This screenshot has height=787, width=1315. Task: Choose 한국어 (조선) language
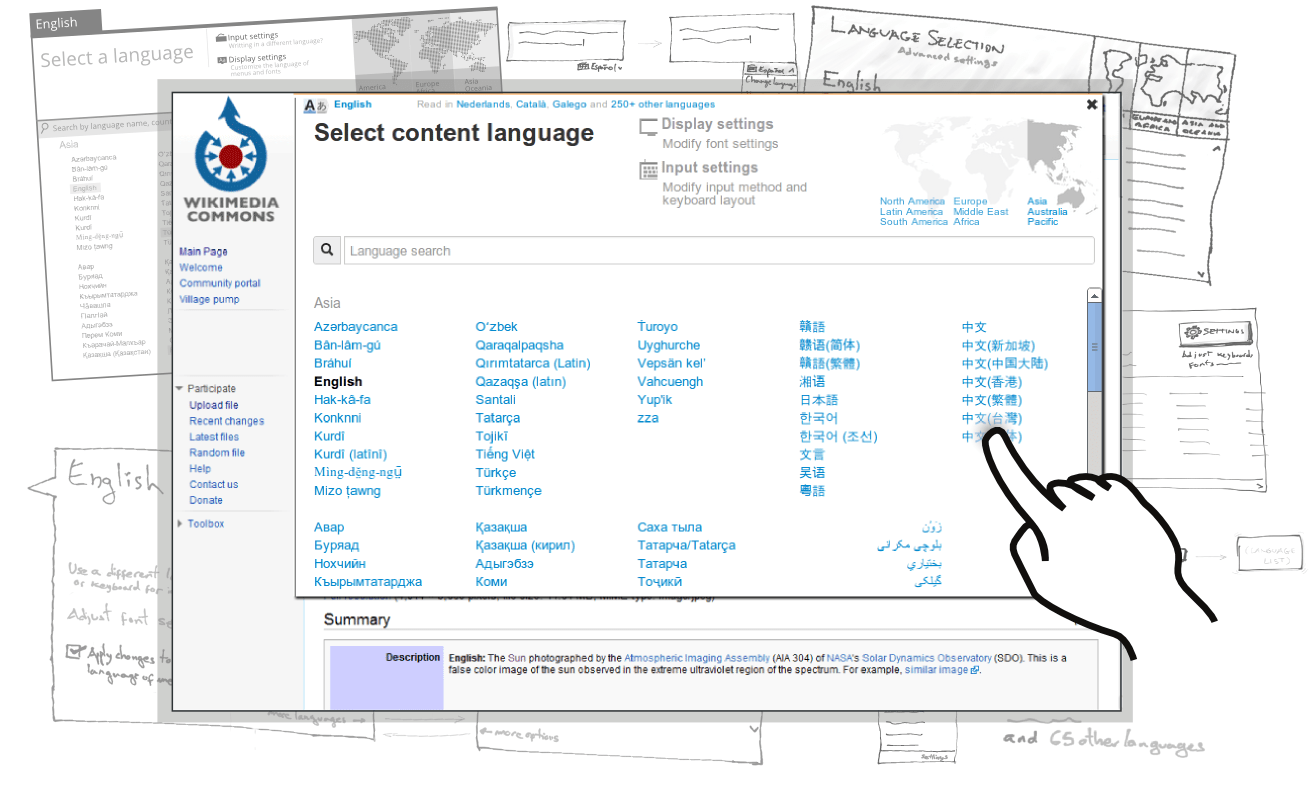click(x=838, y=436)
